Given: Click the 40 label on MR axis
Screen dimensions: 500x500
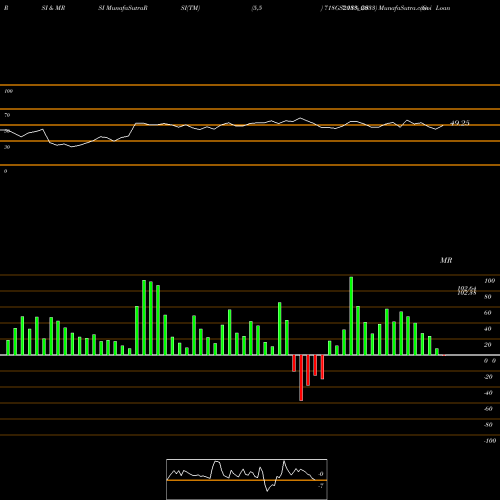Looking at the screenshot, I should [488, 329].
